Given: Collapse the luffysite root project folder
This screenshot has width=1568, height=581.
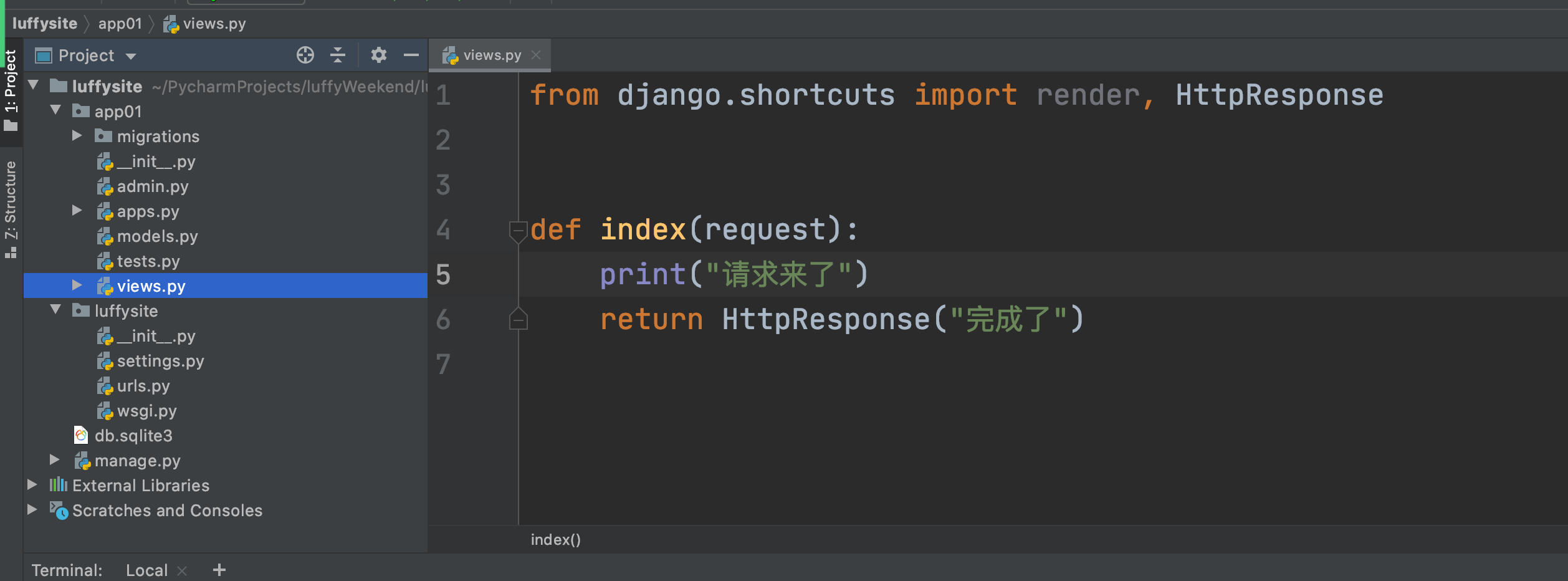Looking at the screenshot, I should pyautogui.click(x=34, y=85).
